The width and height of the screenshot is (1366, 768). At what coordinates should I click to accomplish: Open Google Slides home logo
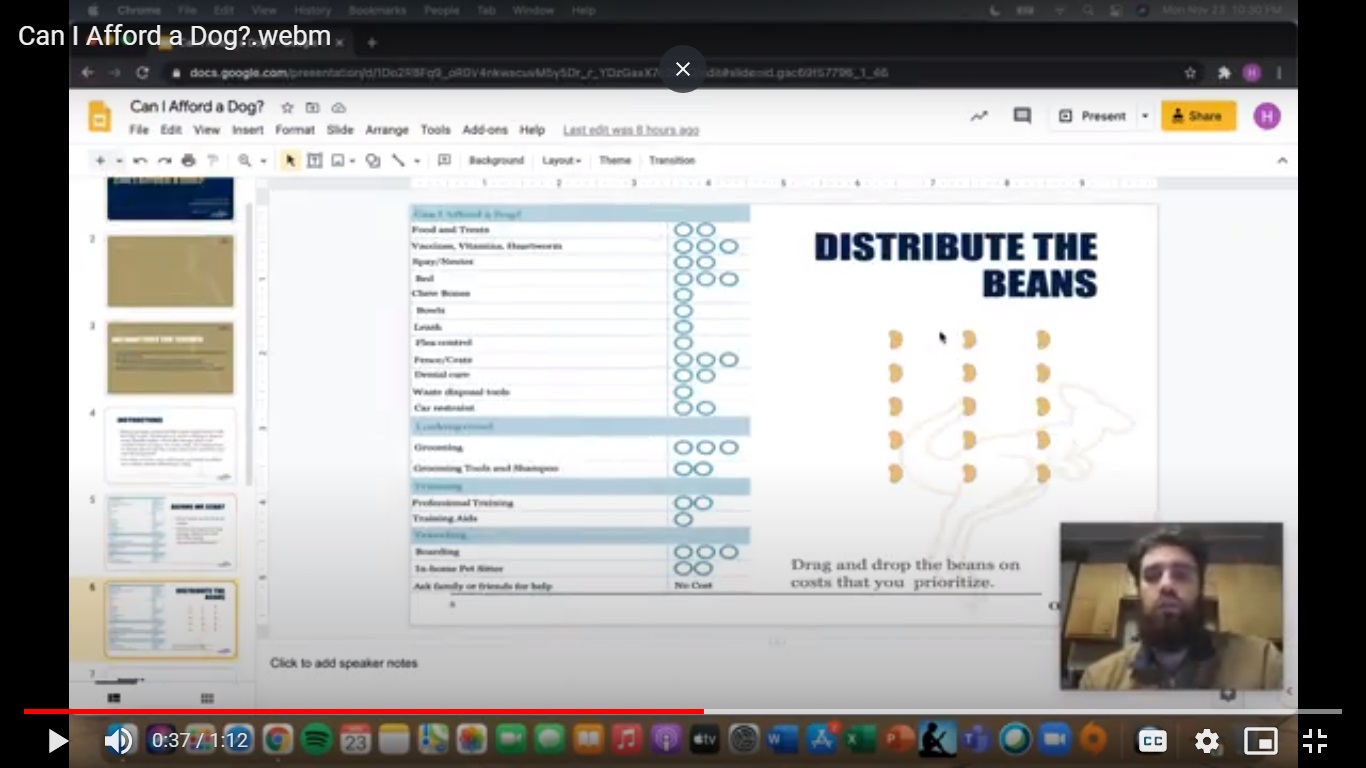pos(99,116)
